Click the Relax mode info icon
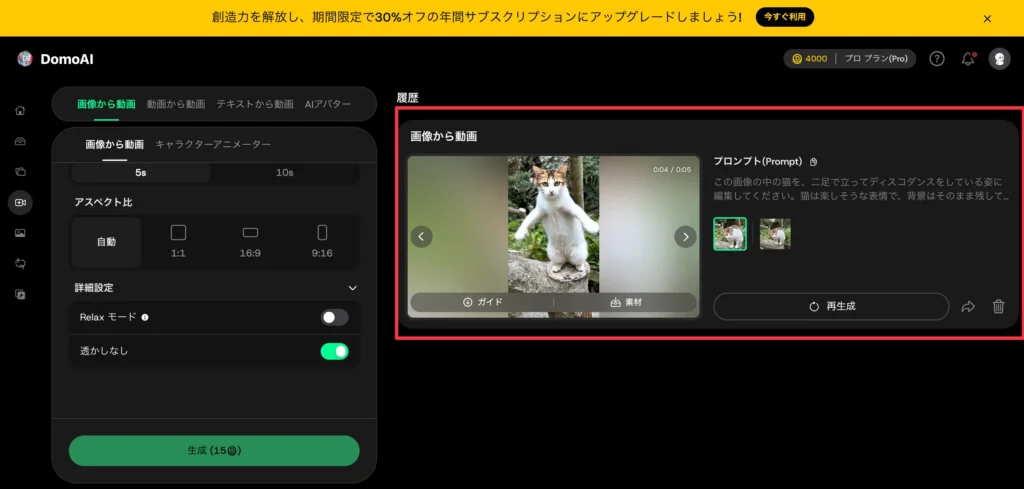Image resolution: width=1024 pixels, height=489 pixels. tap(145, 317)
